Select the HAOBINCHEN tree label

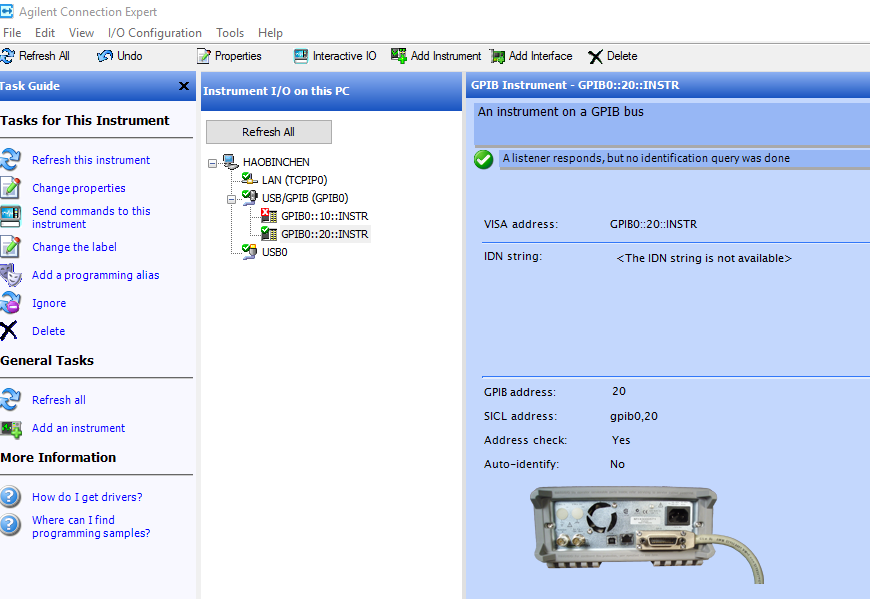coord(276,162)
